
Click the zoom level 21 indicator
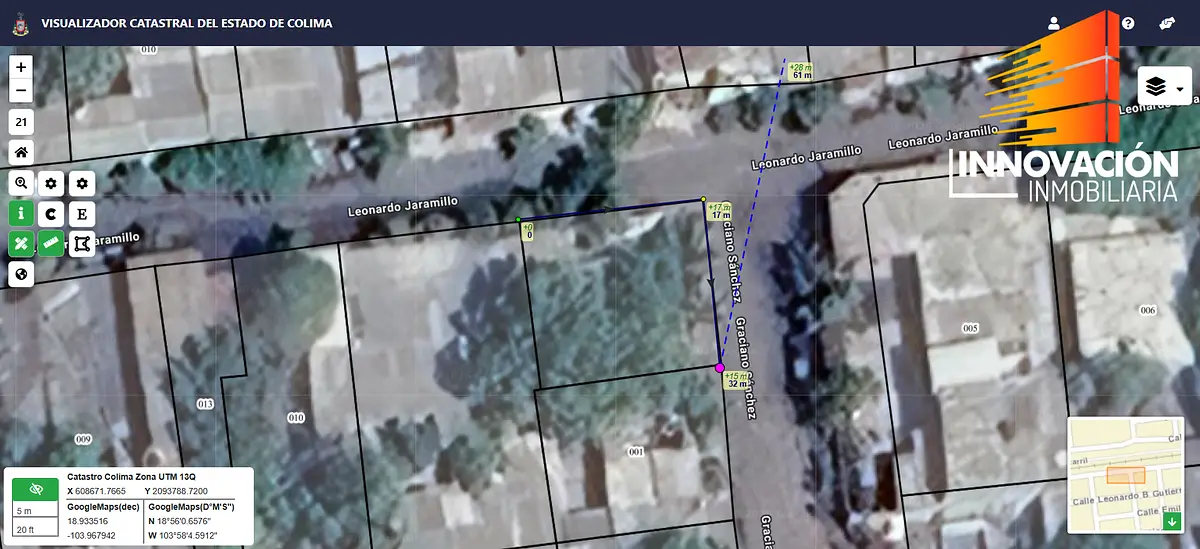pyautogui.click(x=22, y=122)
